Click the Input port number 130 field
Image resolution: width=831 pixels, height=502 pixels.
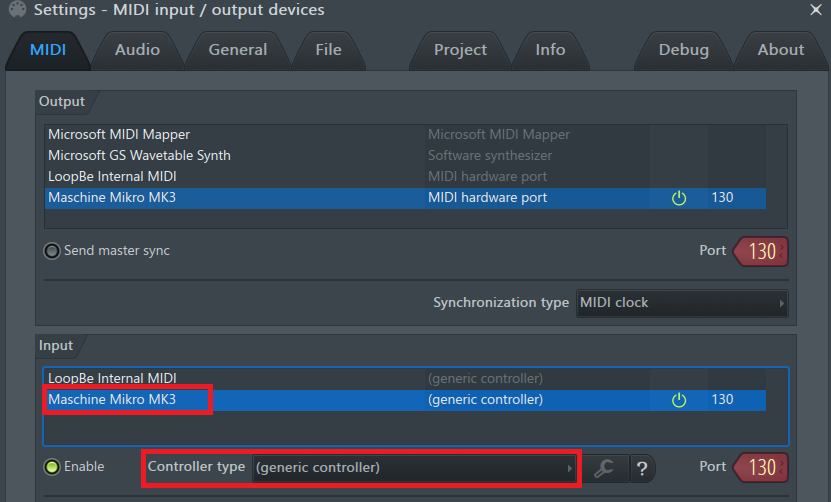tap(762, 467)
